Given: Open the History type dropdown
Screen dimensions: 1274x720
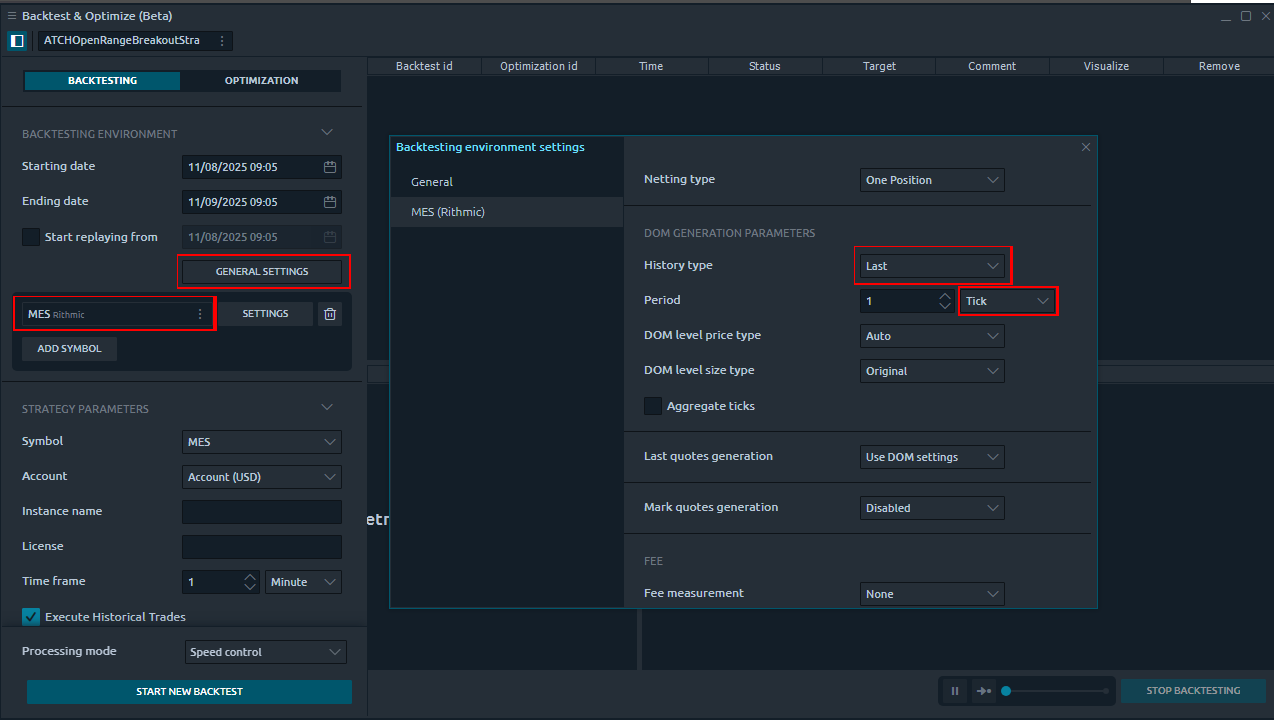Looking at the screenshot, I should tap(932, 266).
